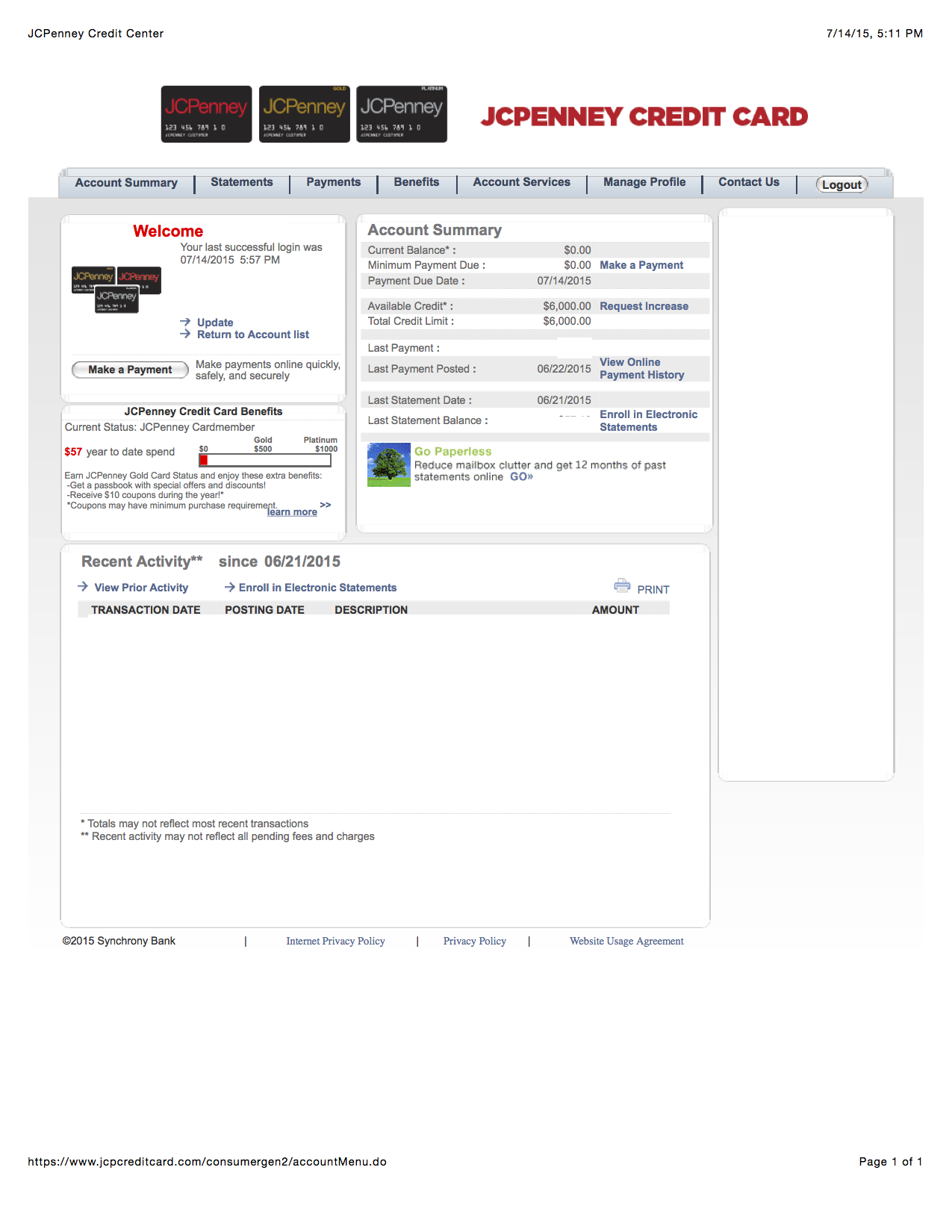Open the Privacy Policy footer link
Image resolution: width=952 pixels, height=1232 pixels.
click(475, 942)
